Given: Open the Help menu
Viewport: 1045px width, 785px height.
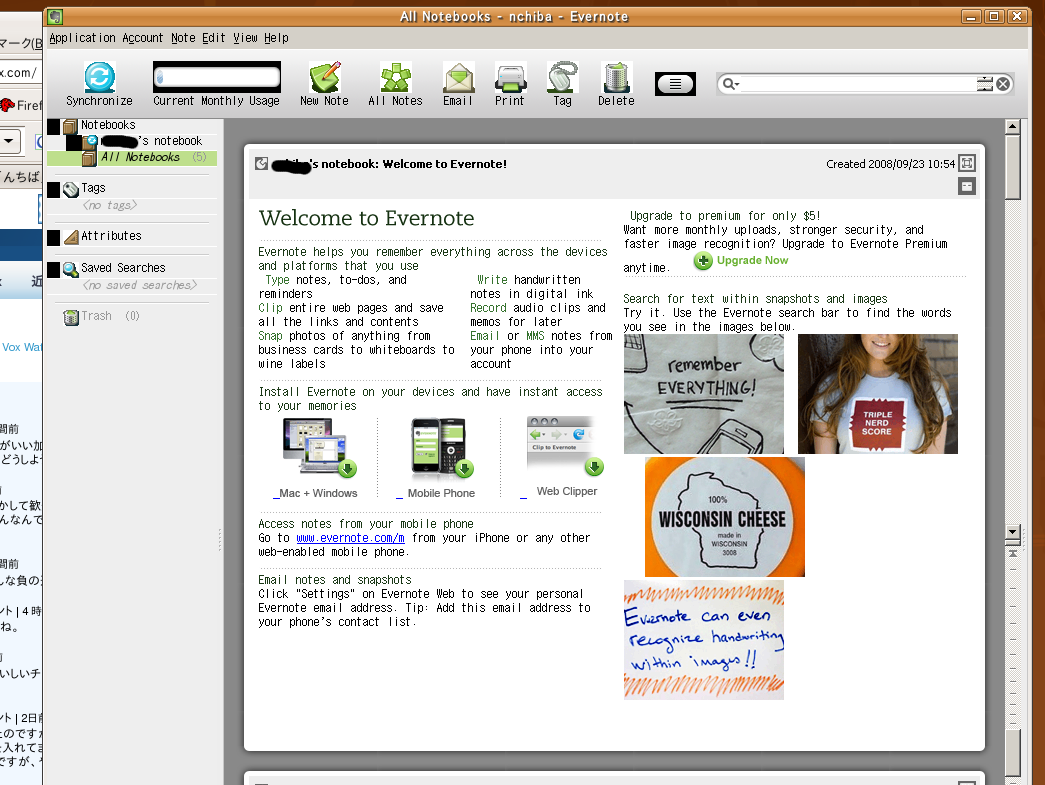Looking at the screenshot, I should [x=276, y=38].
